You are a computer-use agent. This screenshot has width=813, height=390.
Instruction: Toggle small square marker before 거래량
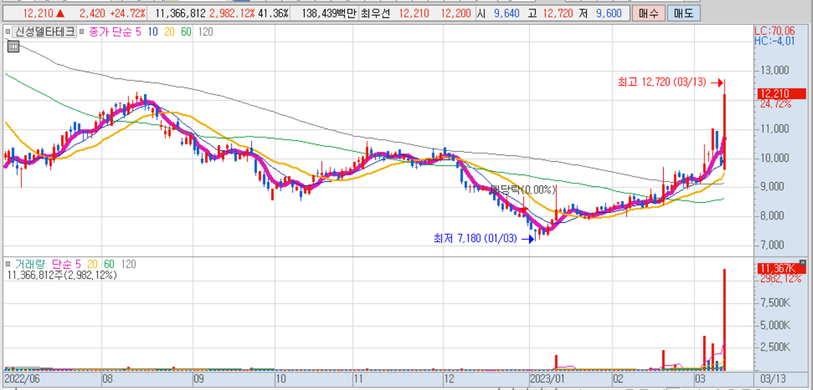8,264
